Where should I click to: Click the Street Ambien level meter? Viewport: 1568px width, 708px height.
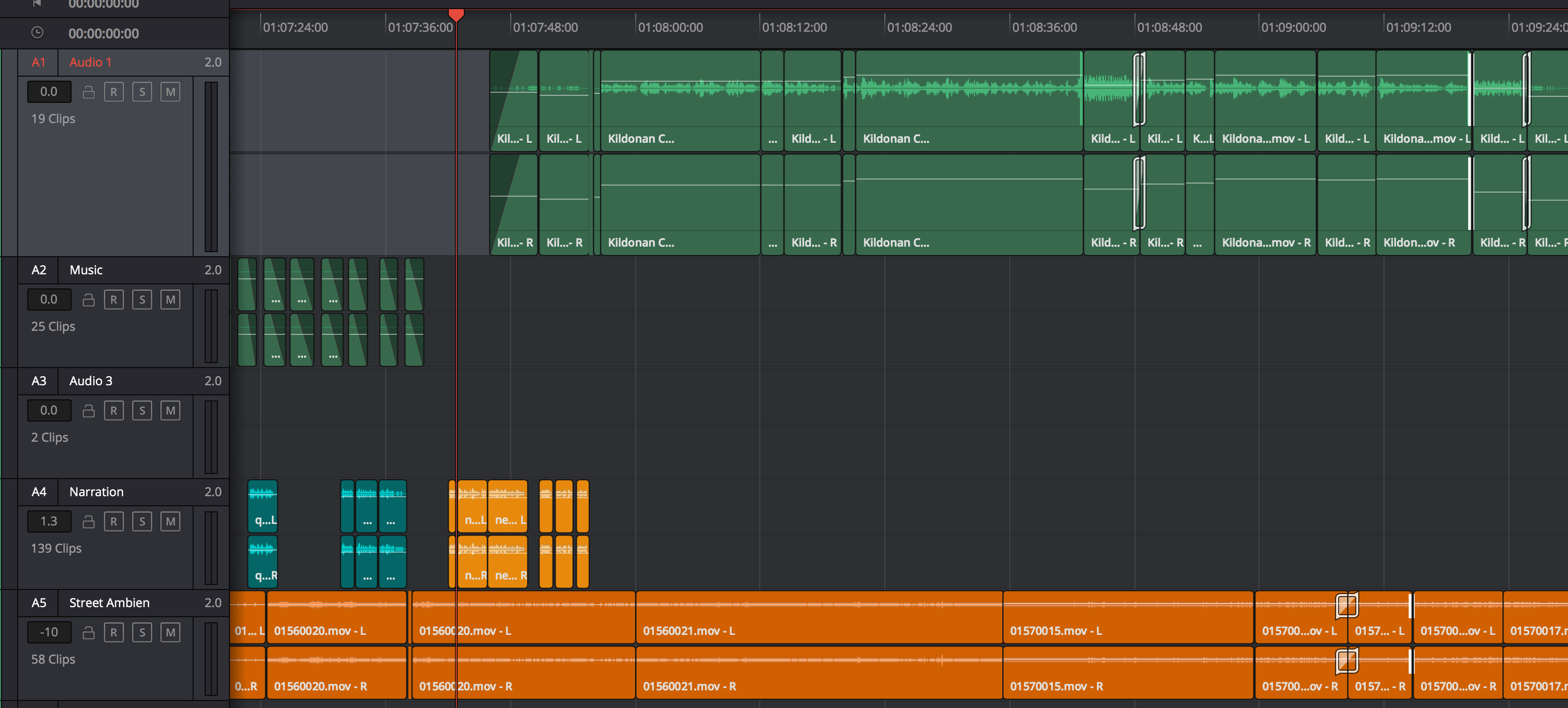[x=211, y=659]
